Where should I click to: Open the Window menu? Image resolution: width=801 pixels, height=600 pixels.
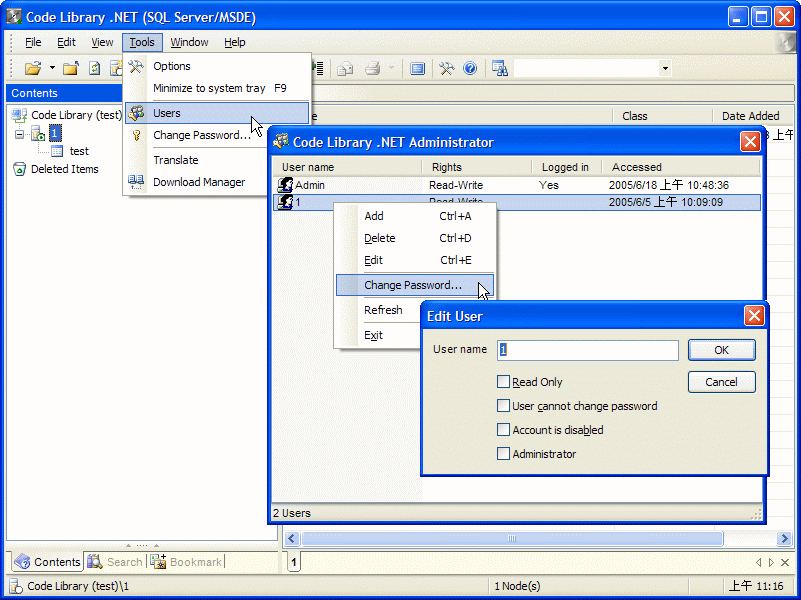click(189, 42)
